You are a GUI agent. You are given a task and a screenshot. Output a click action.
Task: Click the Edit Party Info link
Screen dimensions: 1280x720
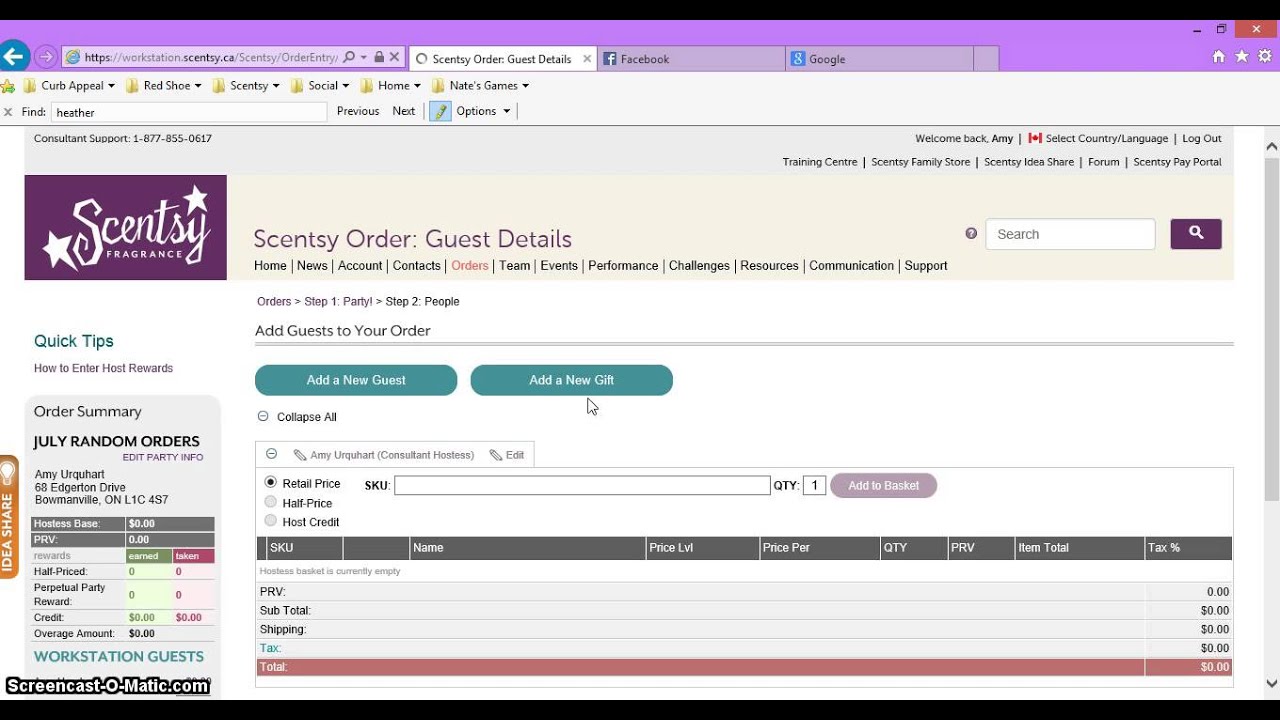pos(163,457)
